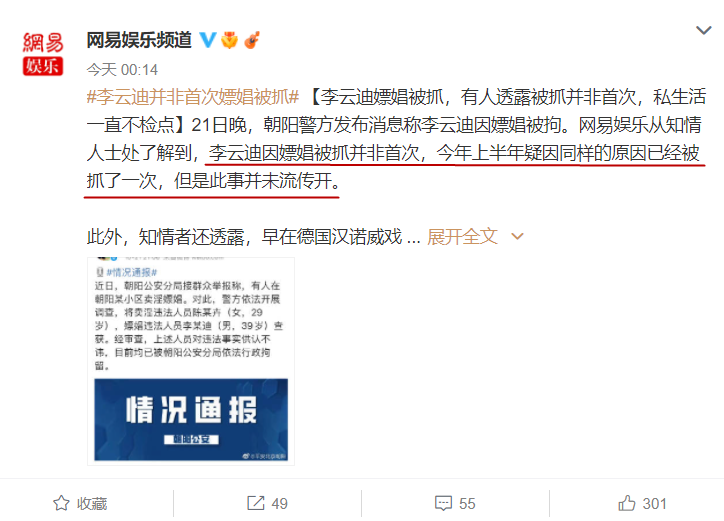Click the gold crown member badge

click(x=229, y=40)
